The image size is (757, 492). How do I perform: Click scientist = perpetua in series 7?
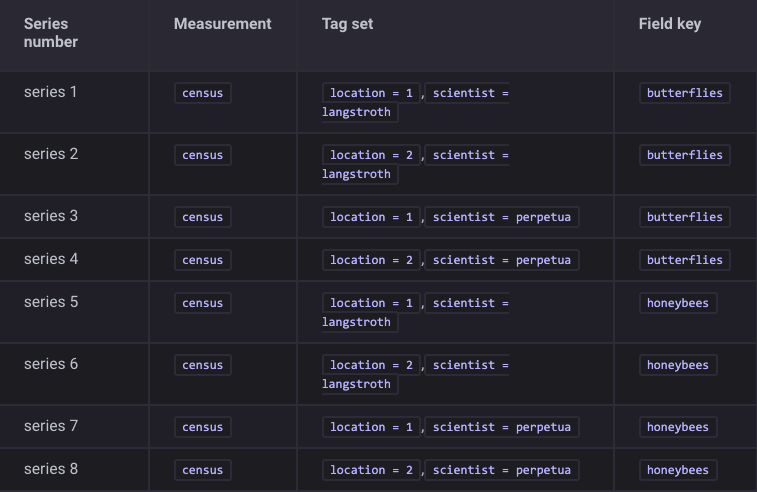[x=501, y=427]
